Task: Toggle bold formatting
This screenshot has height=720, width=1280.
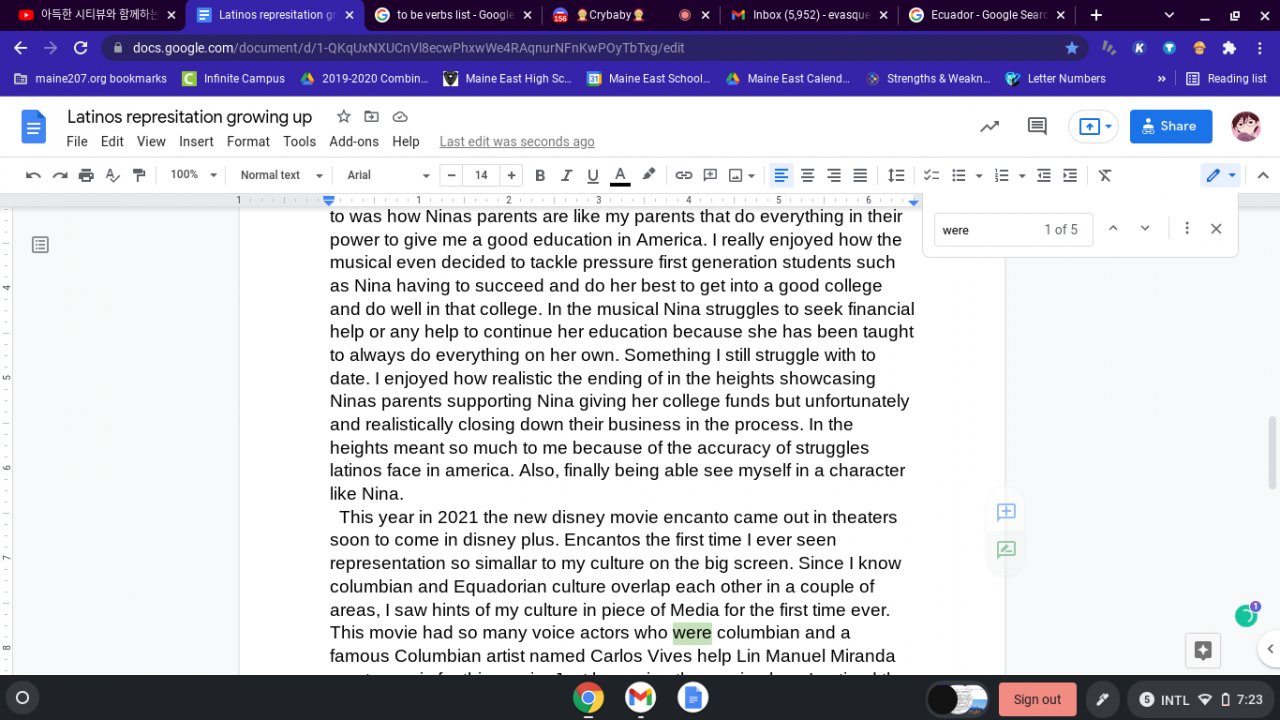Action: (x=540, y=175)
